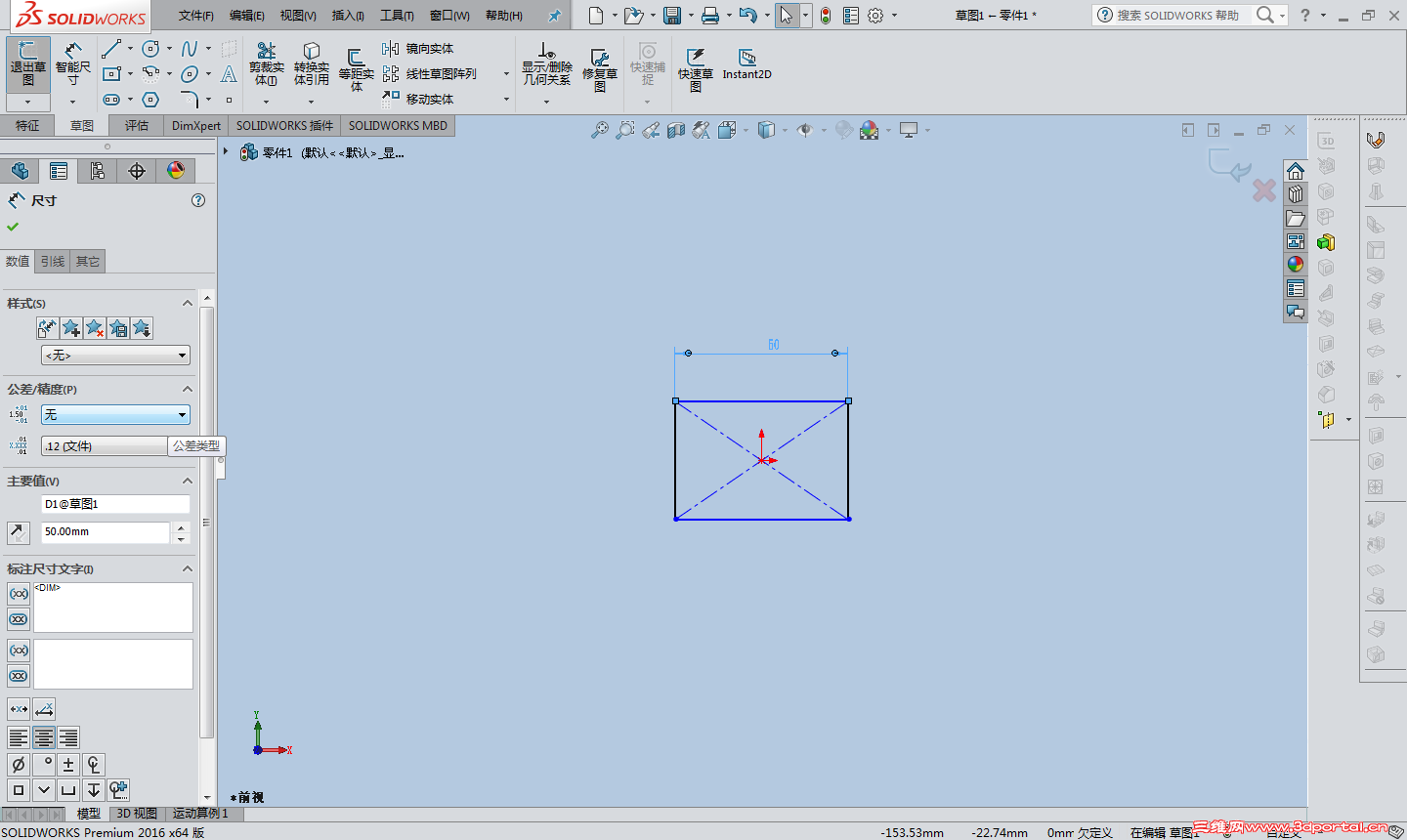This screenshot has height=840, width=1407.
Task: Toggle left-justify dimension text
Action: pyautogui.click(x=19, y=737)
